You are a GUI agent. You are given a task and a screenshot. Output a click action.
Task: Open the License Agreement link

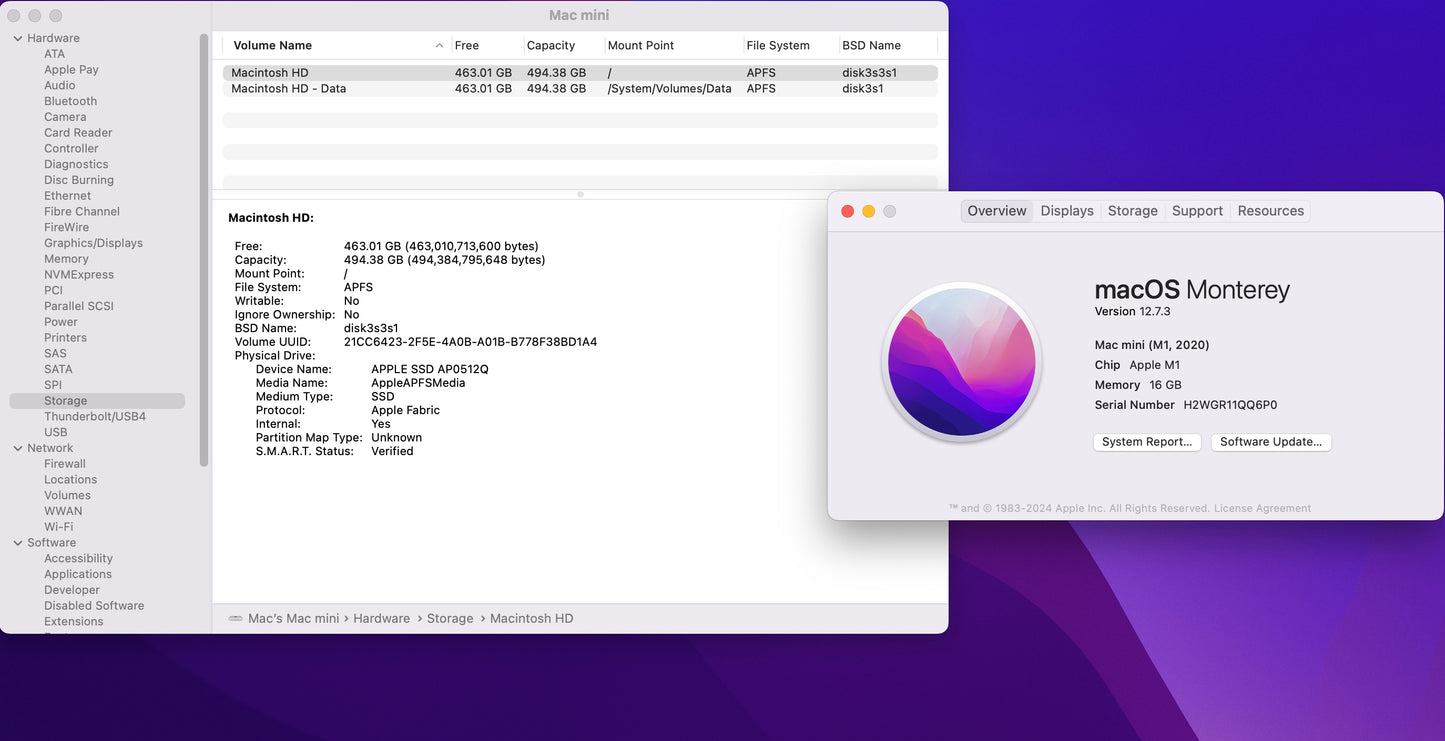(1262, 508)
